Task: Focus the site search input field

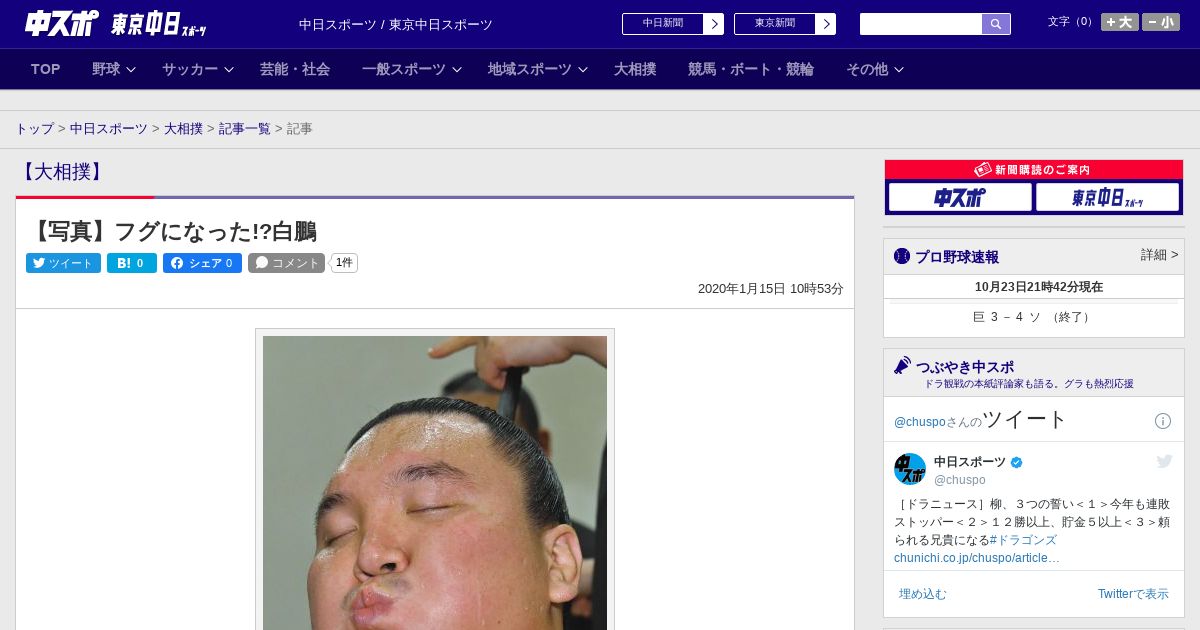Action: coord(921,24)
